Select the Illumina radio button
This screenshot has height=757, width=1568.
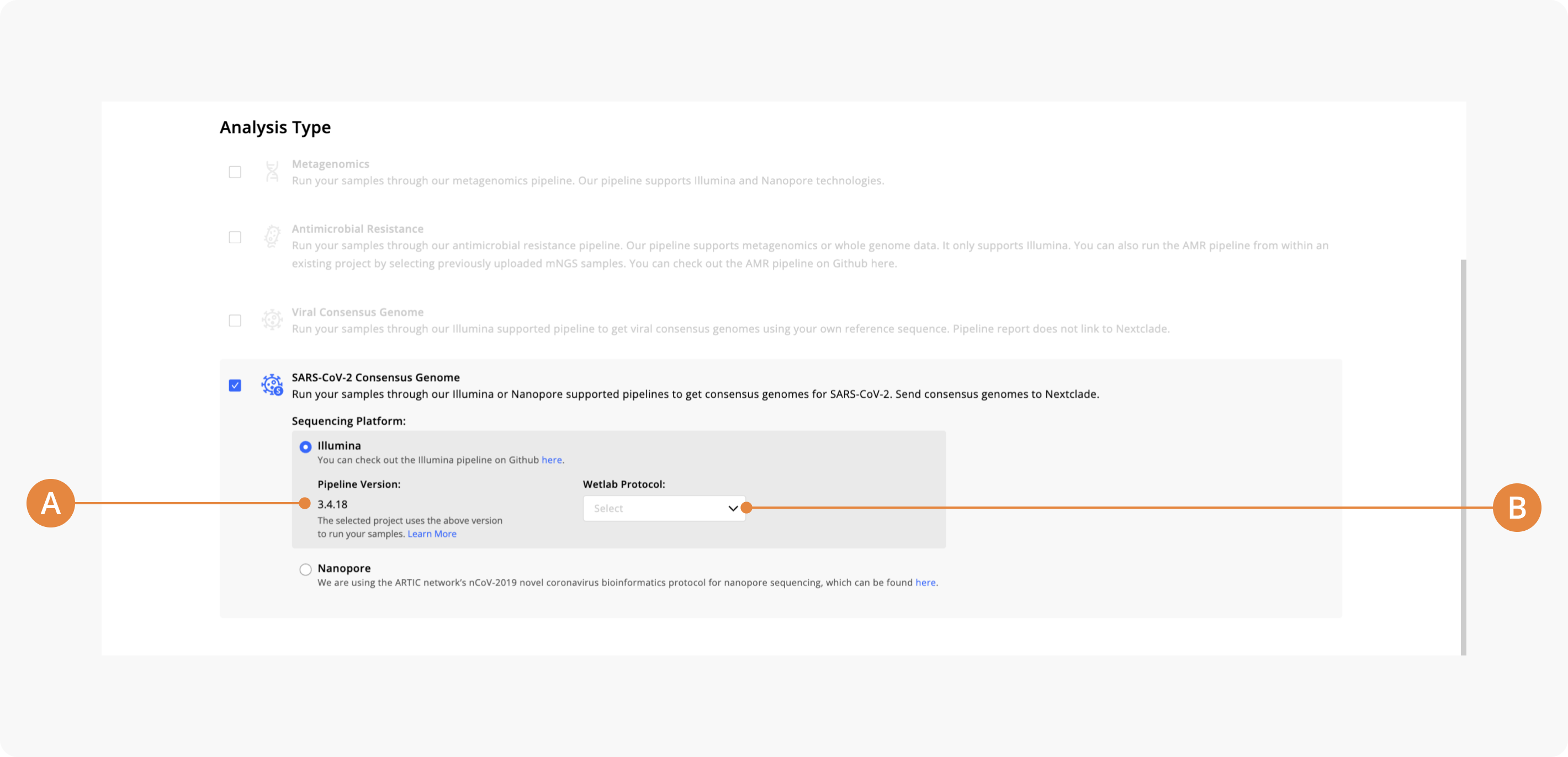click(305, 447)
